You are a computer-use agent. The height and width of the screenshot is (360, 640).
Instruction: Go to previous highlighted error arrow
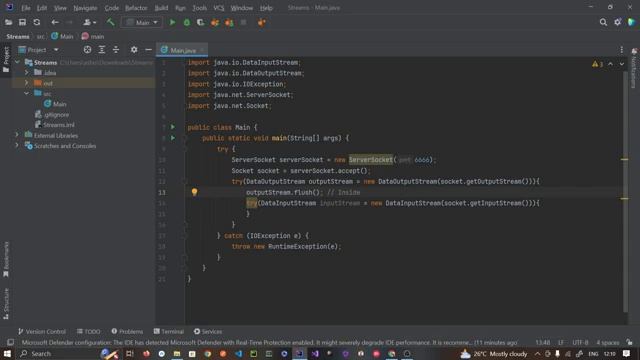(610, 64)
